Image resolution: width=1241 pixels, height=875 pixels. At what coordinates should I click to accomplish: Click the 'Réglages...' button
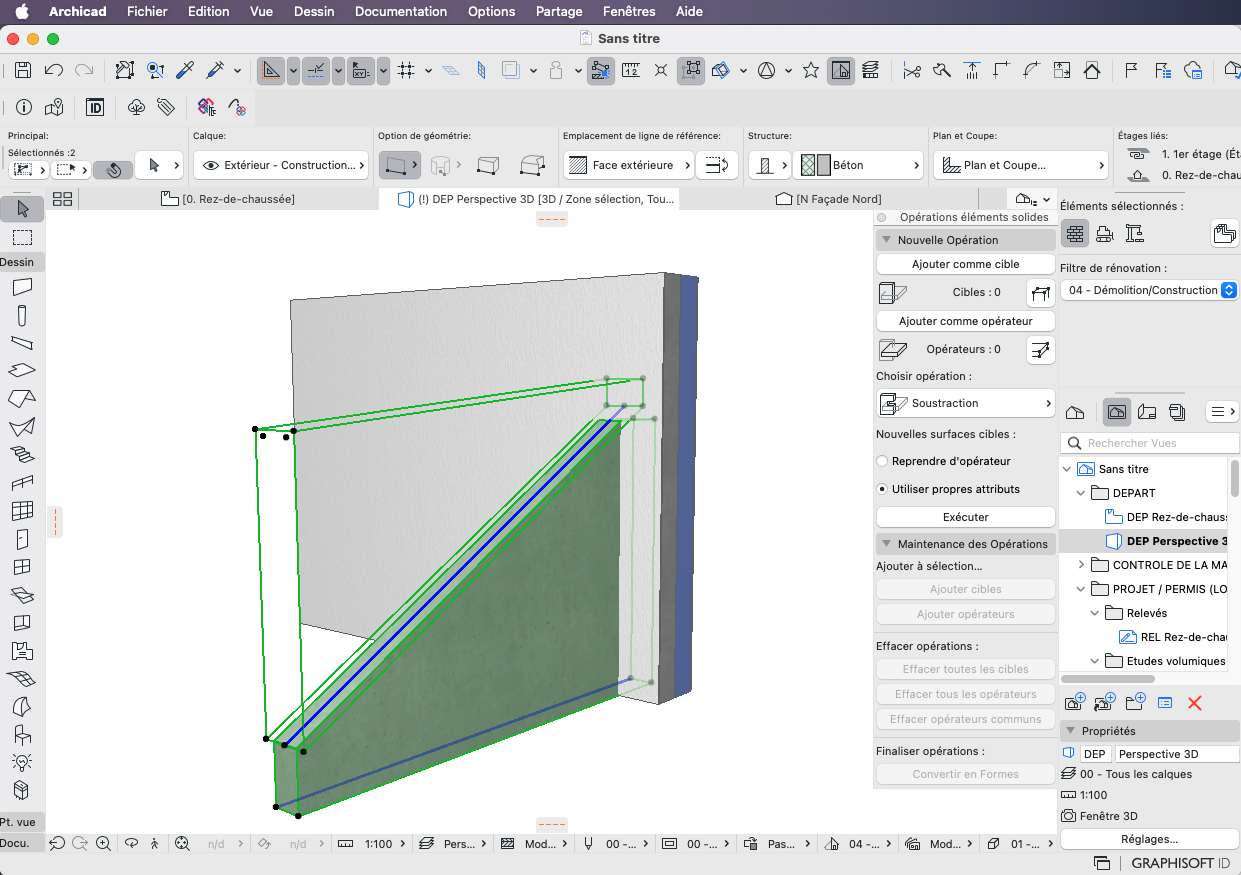point(1149,840)
